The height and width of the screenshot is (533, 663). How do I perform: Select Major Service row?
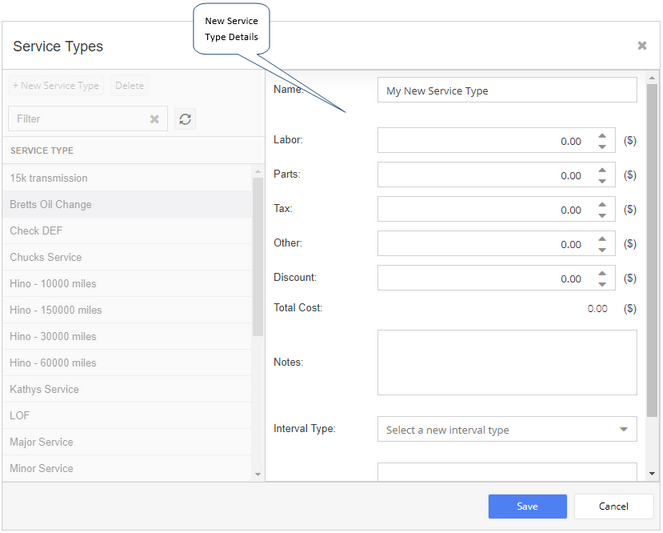(x=127, y=442)
